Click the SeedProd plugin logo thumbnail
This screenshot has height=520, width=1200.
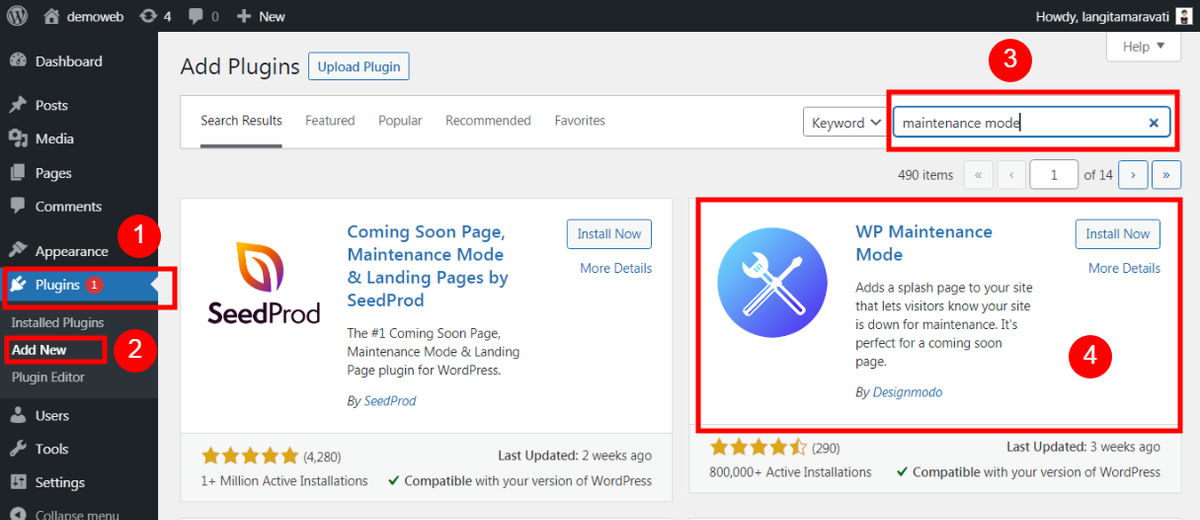(x=264, y=282)
